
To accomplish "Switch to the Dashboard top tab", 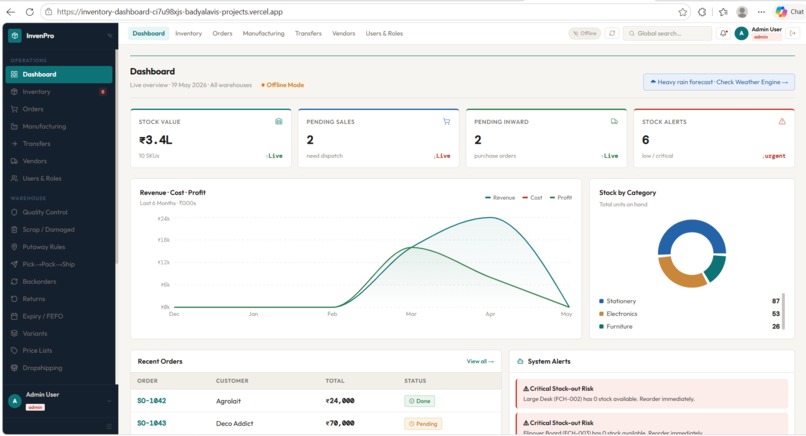I will (149, 33).
